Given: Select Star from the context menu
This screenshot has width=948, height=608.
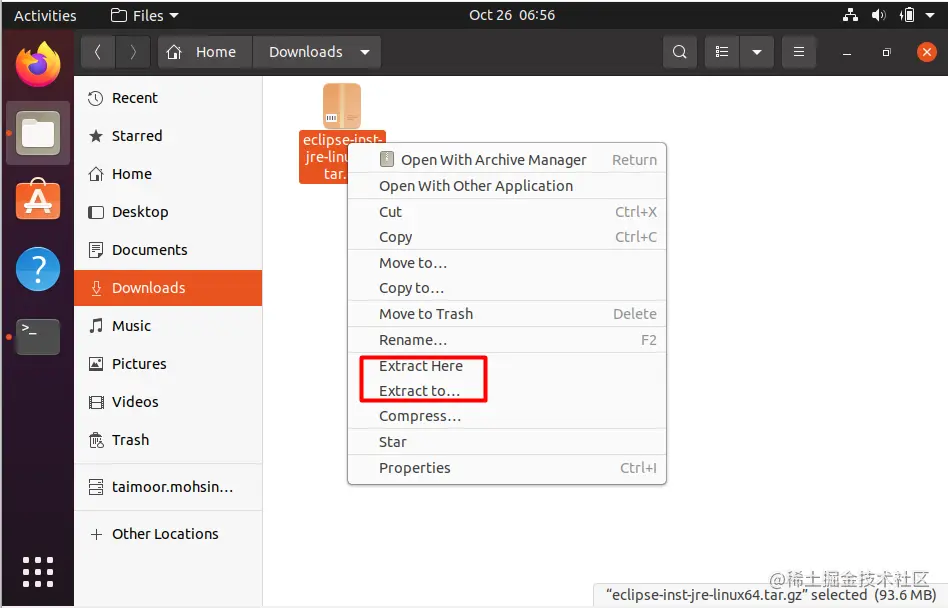Looking at the screenshot, I should tap(507, 442).
